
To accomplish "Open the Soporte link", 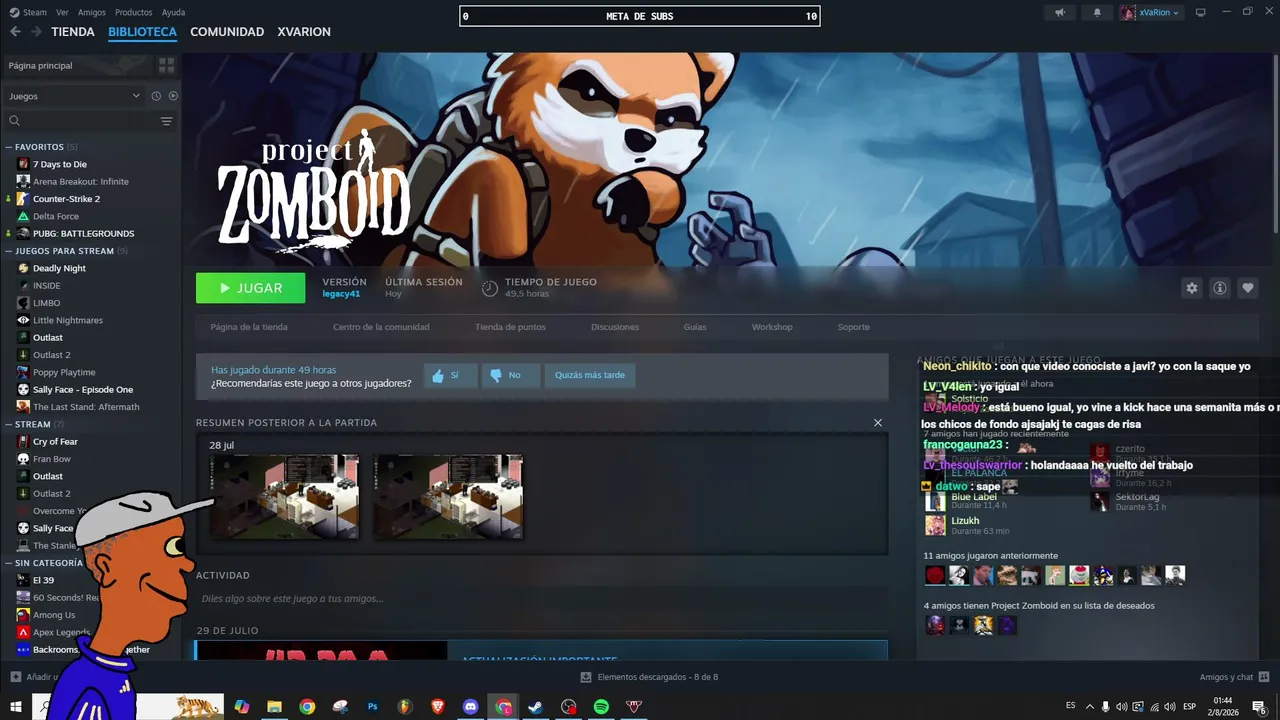I will tap(854, 327).
